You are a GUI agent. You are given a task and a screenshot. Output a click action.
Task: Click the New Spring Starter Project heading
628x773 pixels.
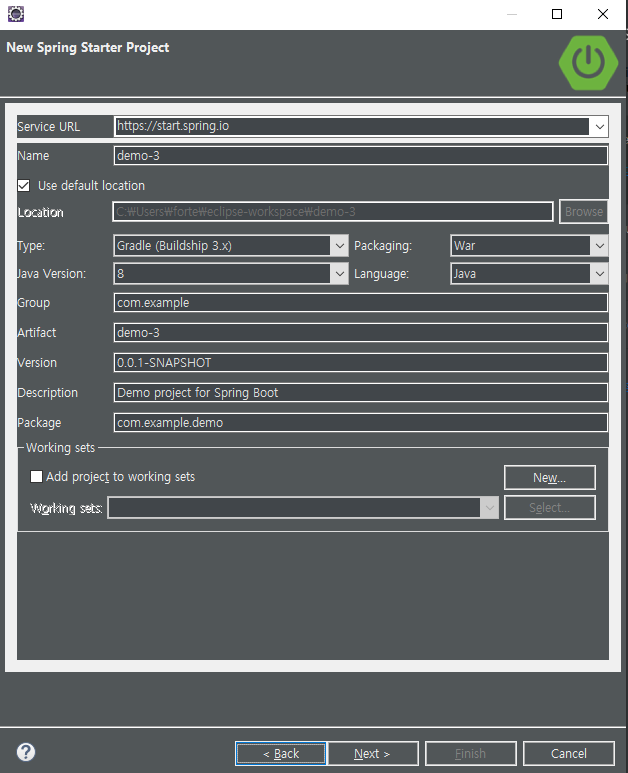point(88,47)
